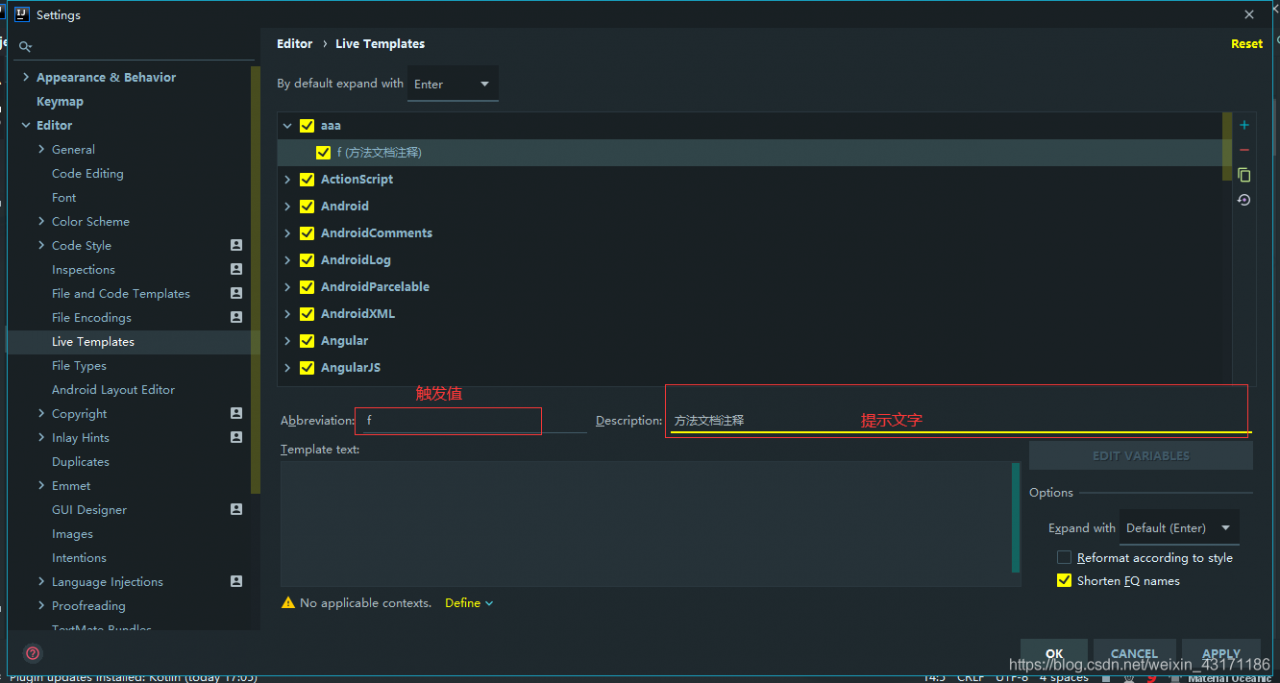The width and height of the screenshot is (1280, 683).
Task: Expand the Emmet settings node
Action: [41, 485]
